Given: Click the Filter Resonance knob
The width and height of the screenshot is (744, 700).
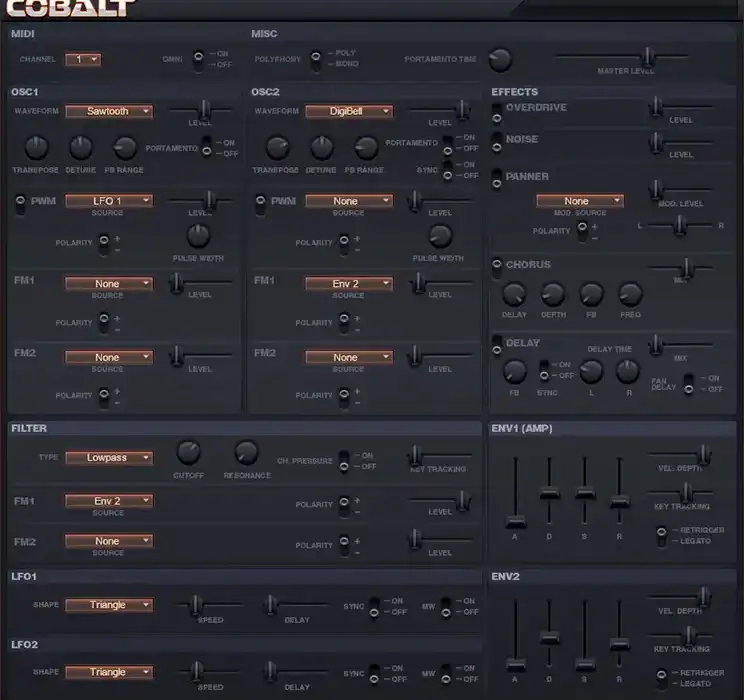Looking at the screenshot, I should point(247,452).
